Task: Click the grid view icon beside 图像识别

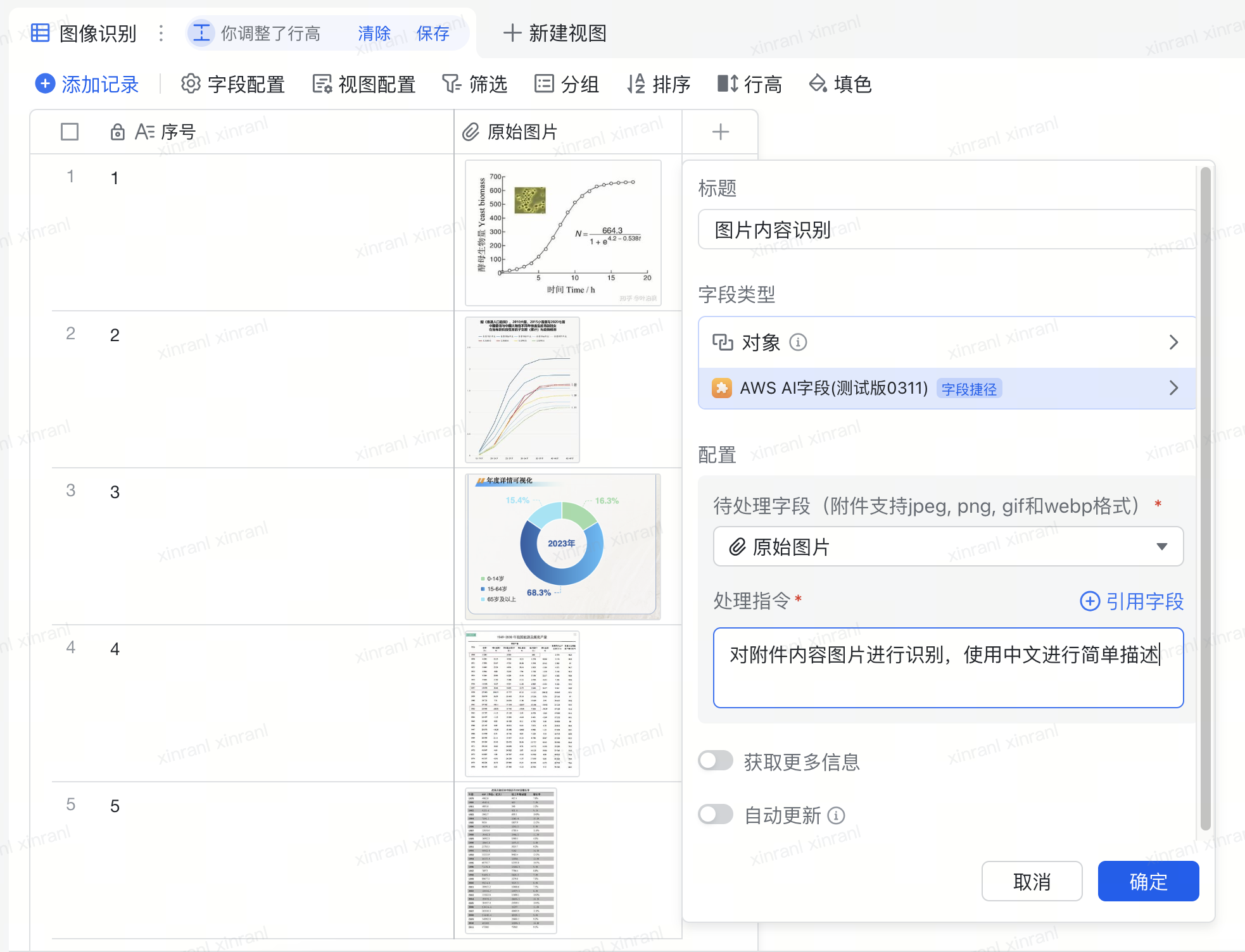Action: point(41,33)
